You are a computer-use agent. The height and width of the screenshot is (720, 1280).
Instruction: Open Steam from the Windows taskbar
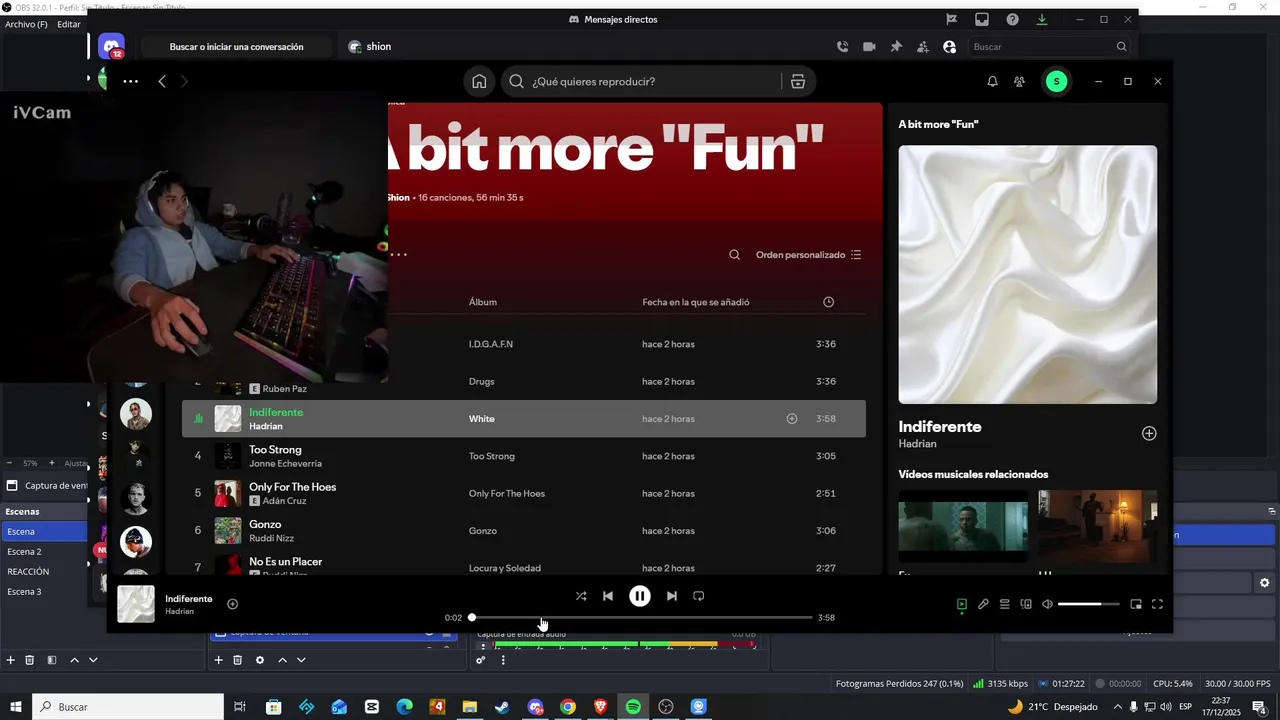click(502, 707)
